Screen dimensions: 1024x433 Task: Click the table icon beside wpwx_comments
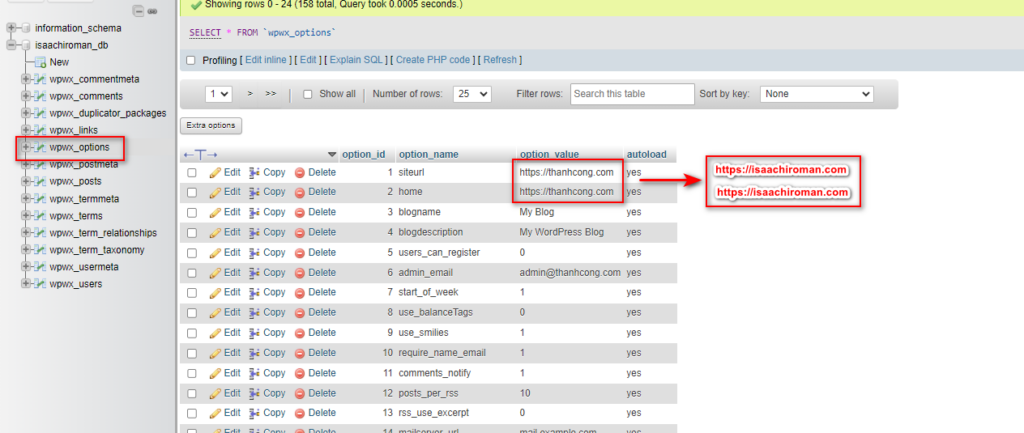tap(40, 96)
